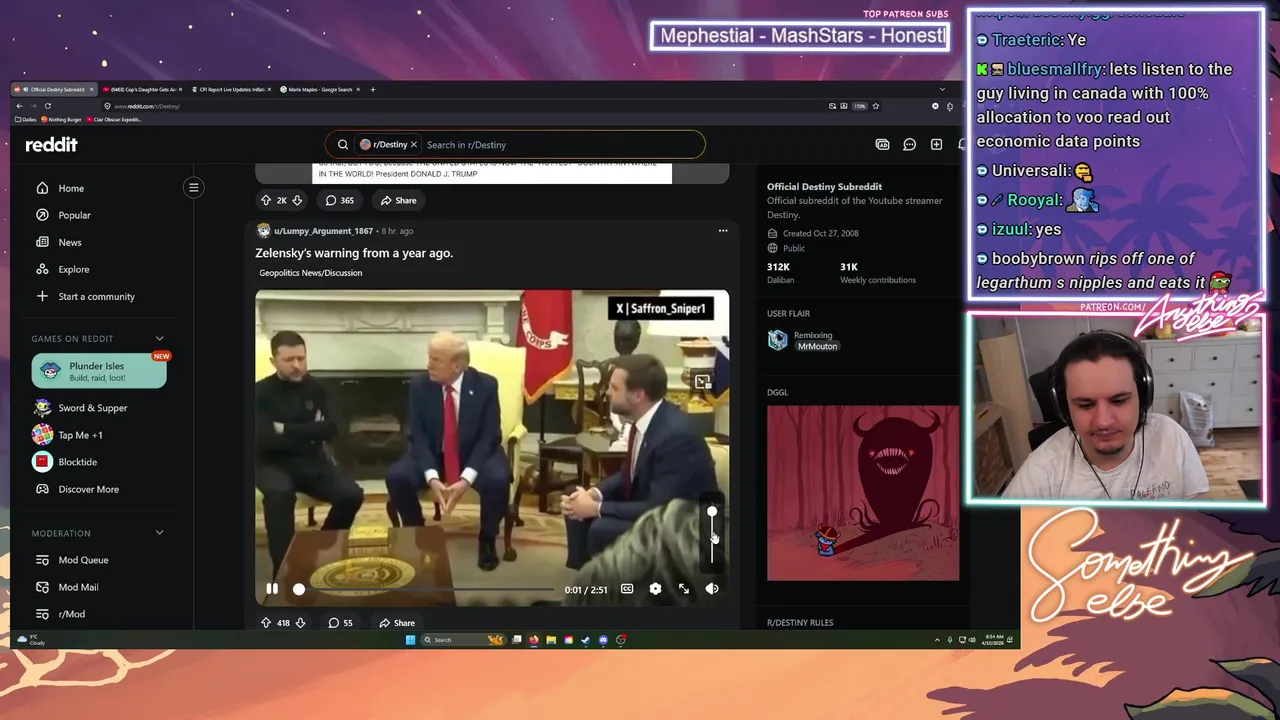Adjust the vertical video volume slider
The height and width of the screenshot is (720, 1280).
(x=712, y=537)
